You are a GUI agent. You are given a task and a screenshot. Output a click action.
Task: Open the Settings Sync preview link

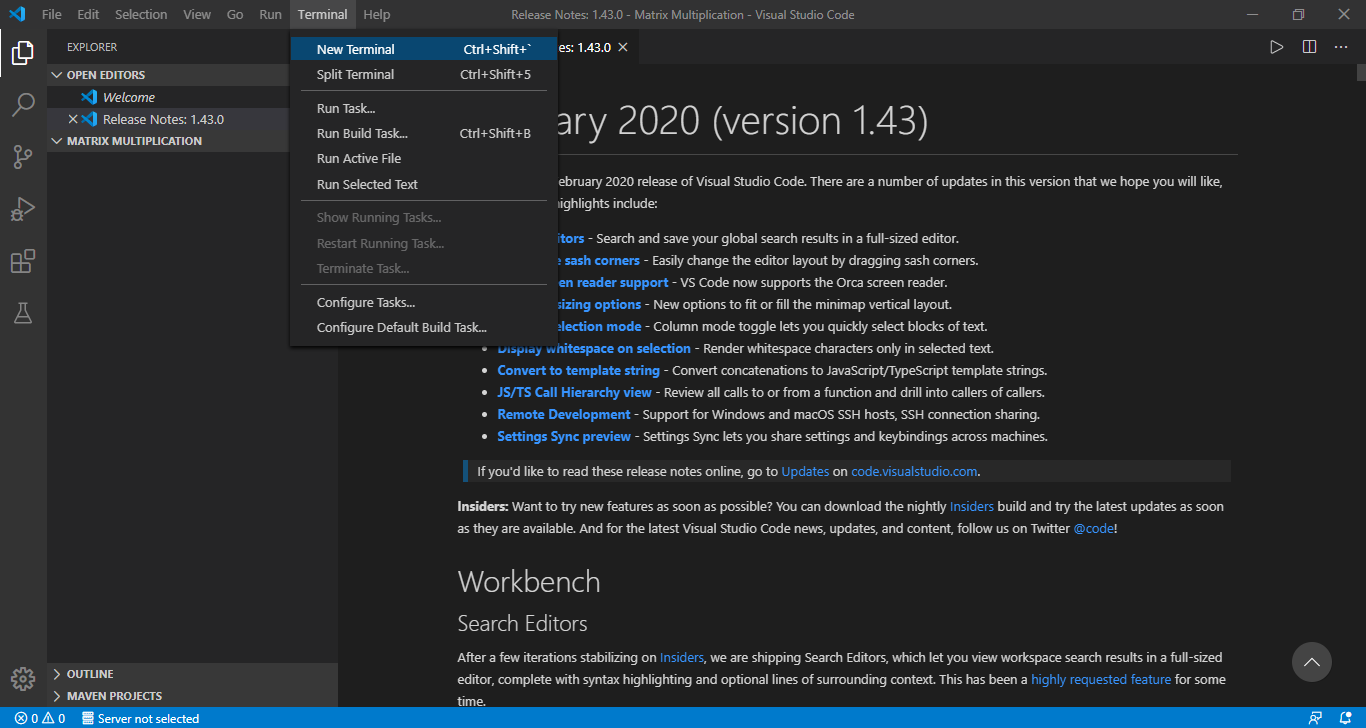[564, 436]
